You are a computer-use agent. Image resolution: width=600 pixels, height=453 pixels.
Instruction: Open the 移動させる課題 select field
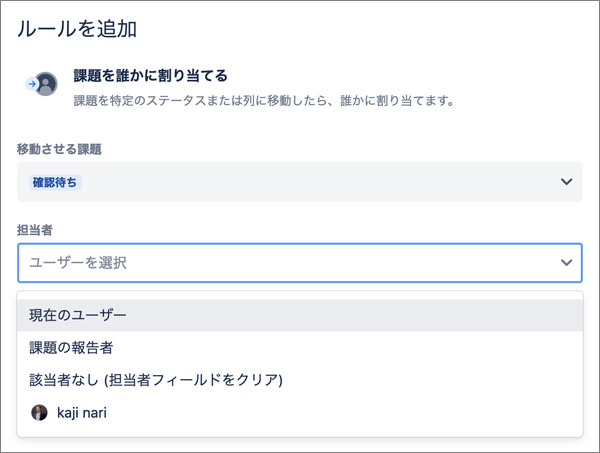pos(300,182)
